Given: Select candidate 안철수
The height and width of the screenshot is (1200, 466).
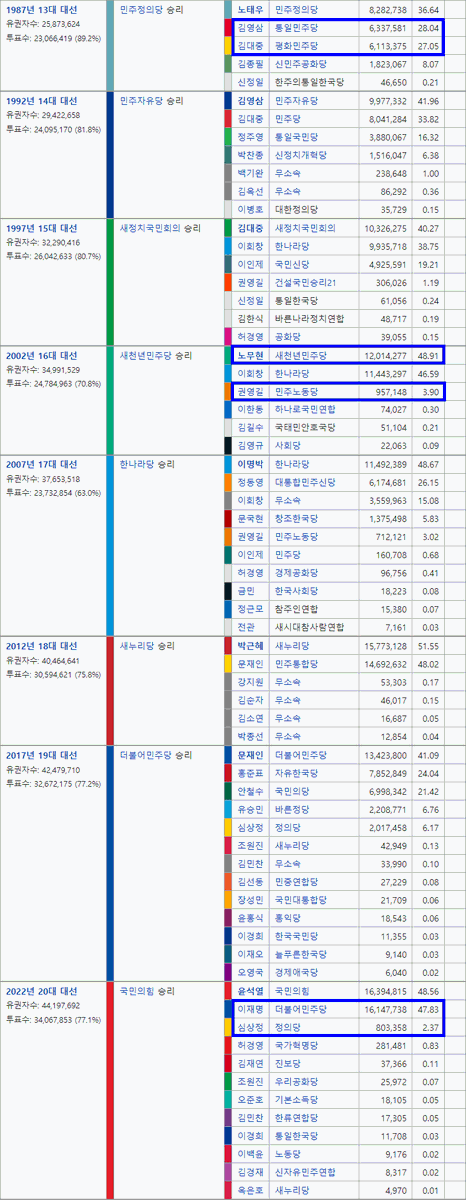Looking at the screenshot, I should [x=252, y=791].
